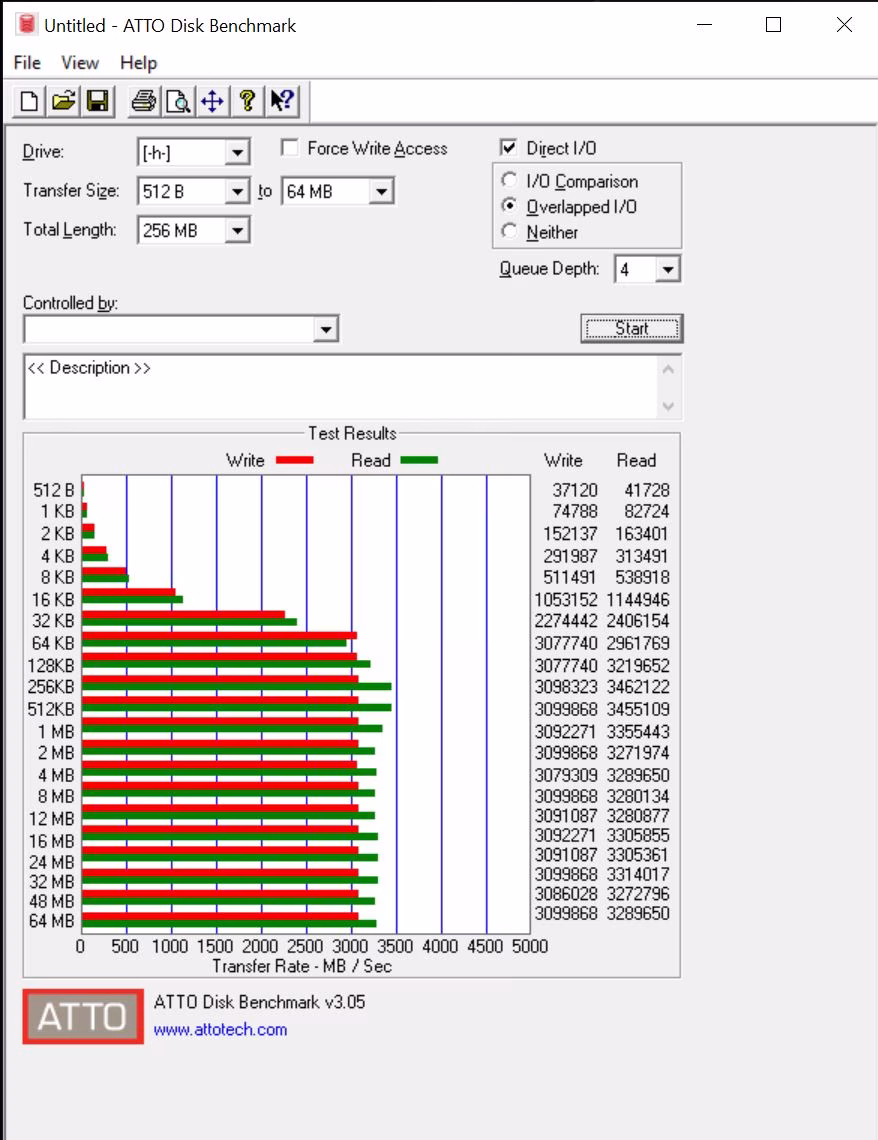Click the read value 1144946
878x1140 pixels.
638,600
